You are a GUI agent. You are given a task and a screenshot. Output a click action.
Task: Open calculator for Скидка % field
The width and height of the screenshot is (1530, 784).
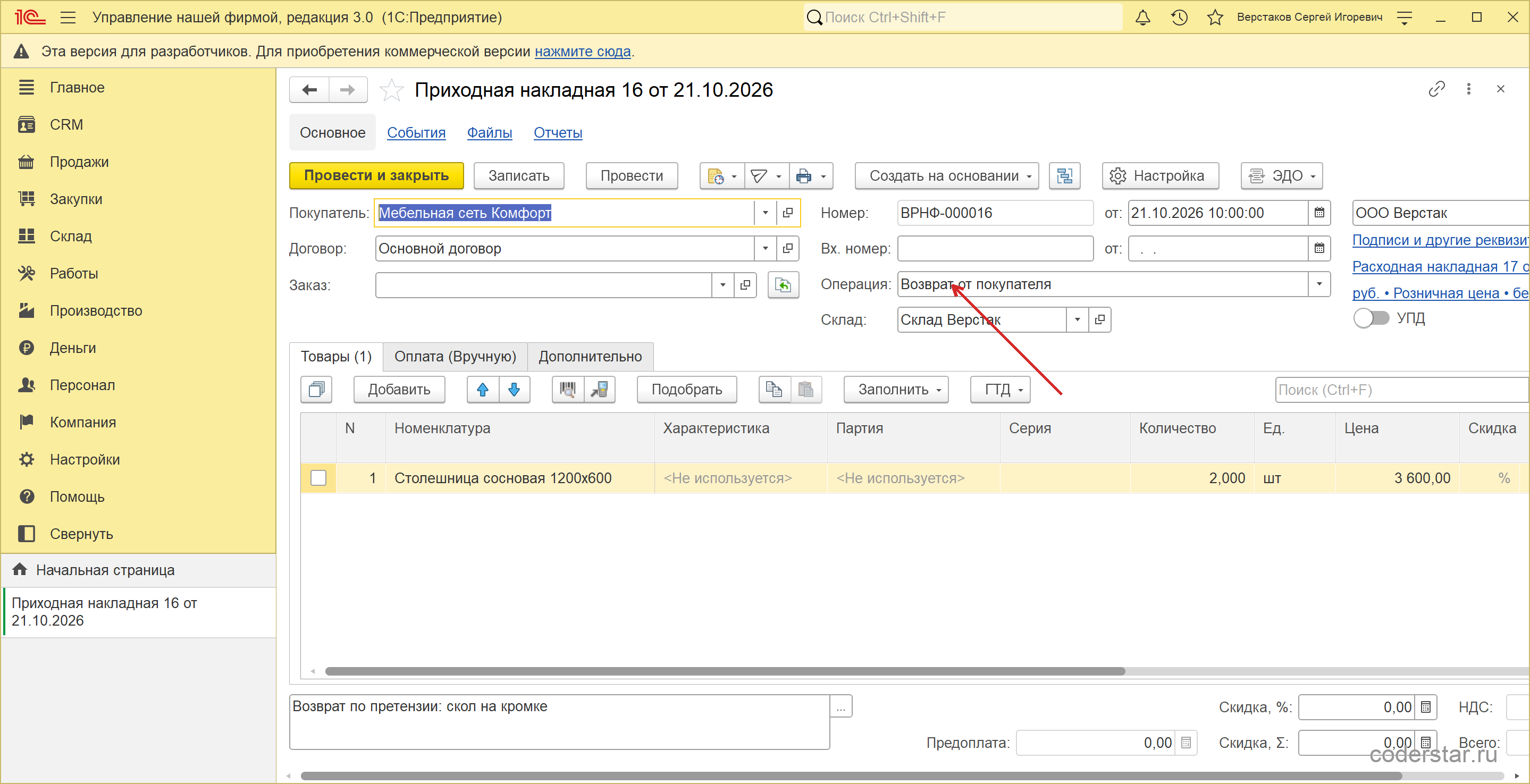point(1425,707)
